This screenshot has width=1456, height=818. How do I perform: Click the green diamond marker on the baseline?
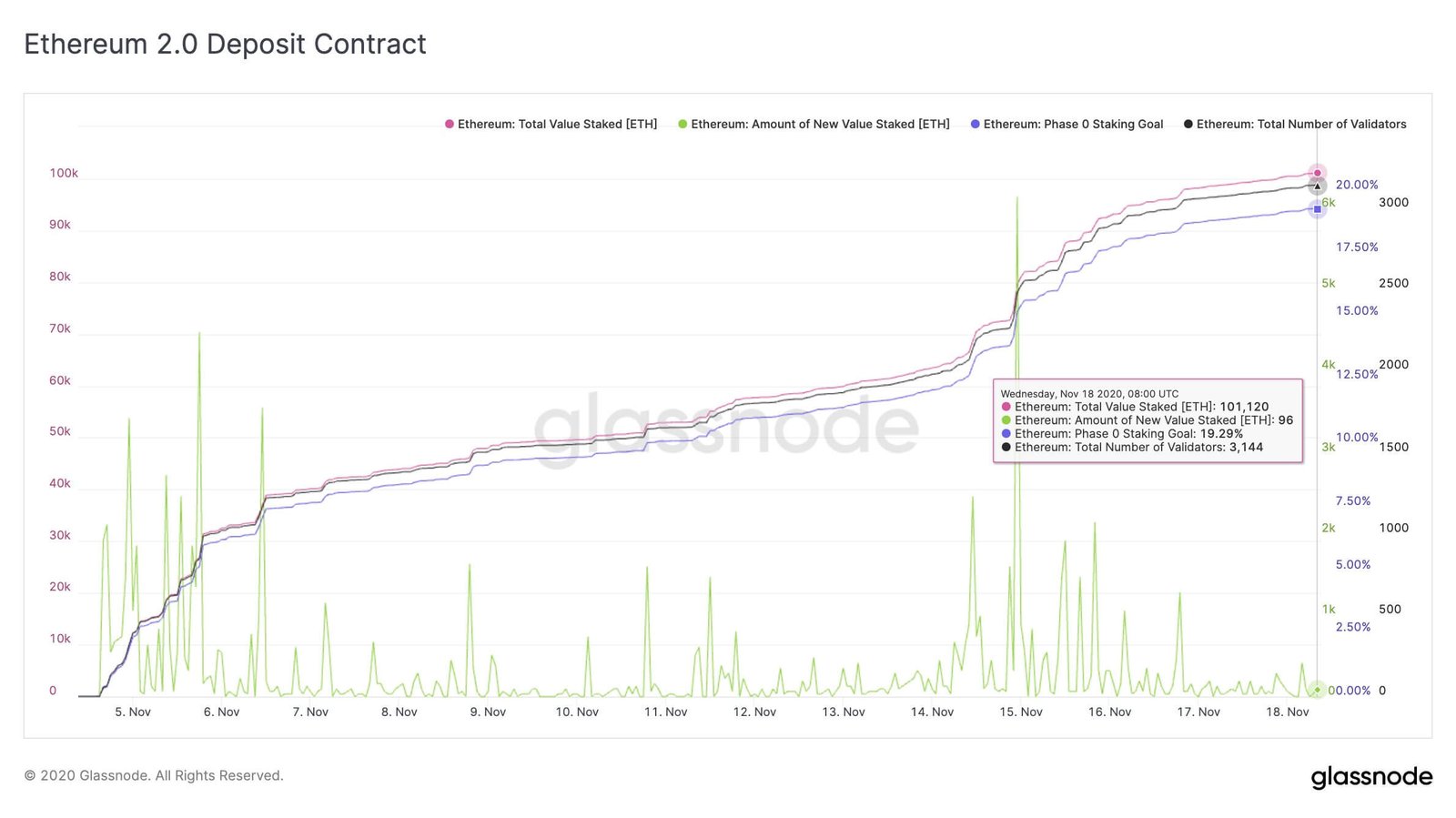[x=1317, y=690]
